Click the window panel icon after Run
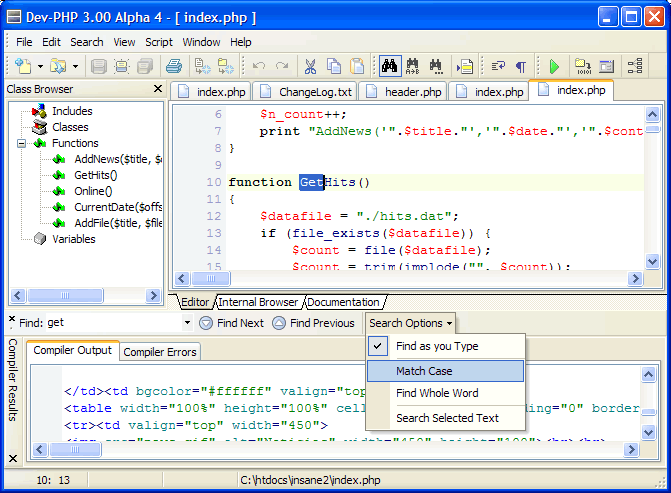Screen dimensions: 671x493 (x=606, y=66)
